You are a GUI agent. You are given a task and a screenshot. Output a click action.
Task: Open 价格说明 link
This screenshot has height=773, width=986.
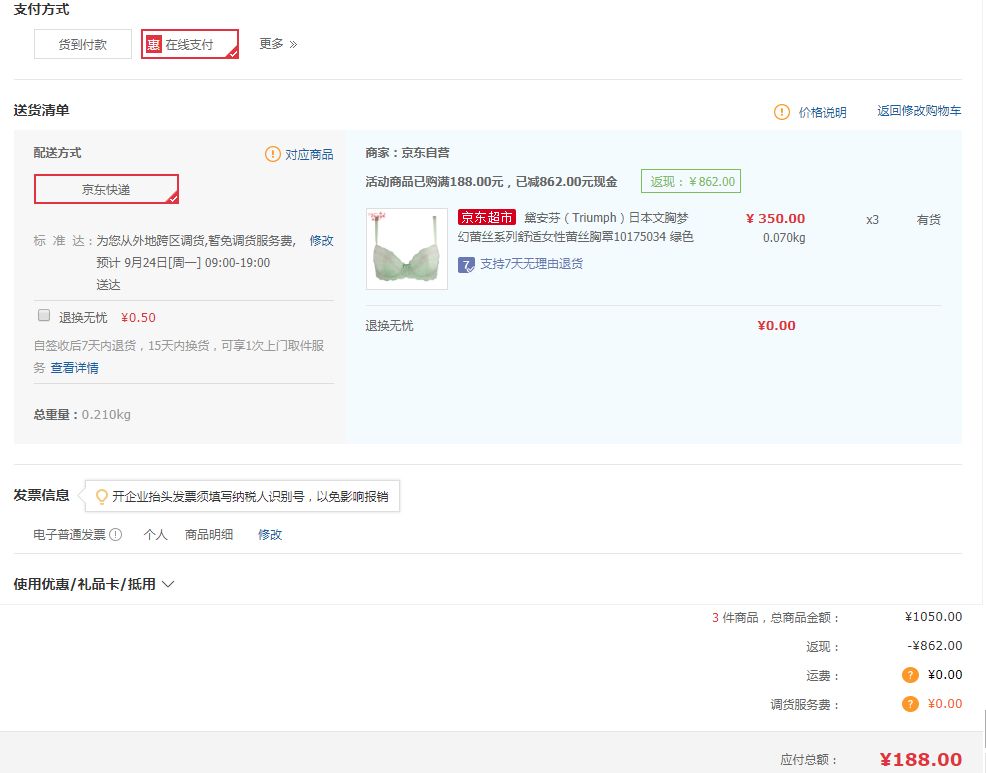(822, 112)
